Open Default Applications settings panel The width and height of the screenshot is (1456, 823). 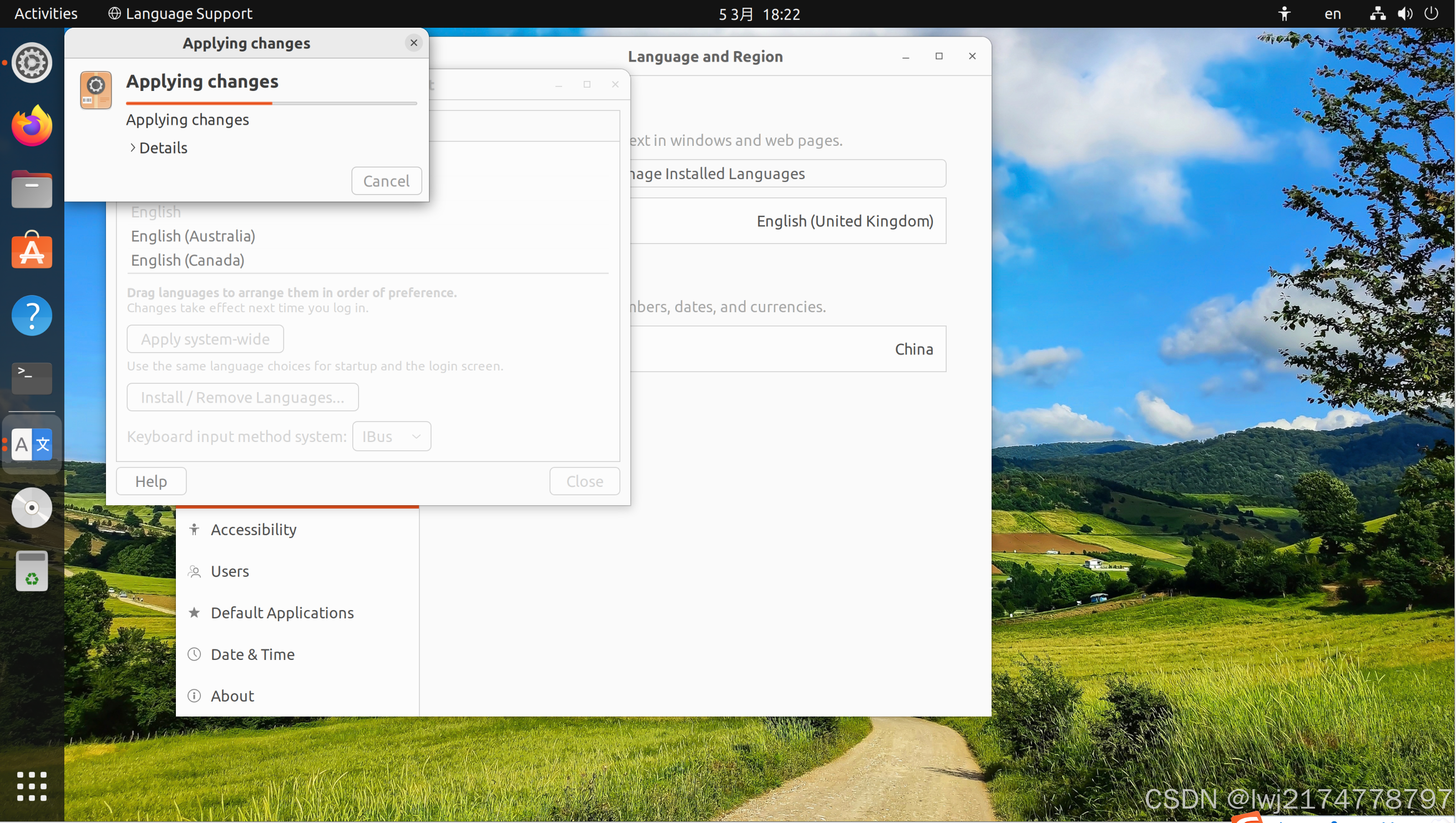coord(297,613)
